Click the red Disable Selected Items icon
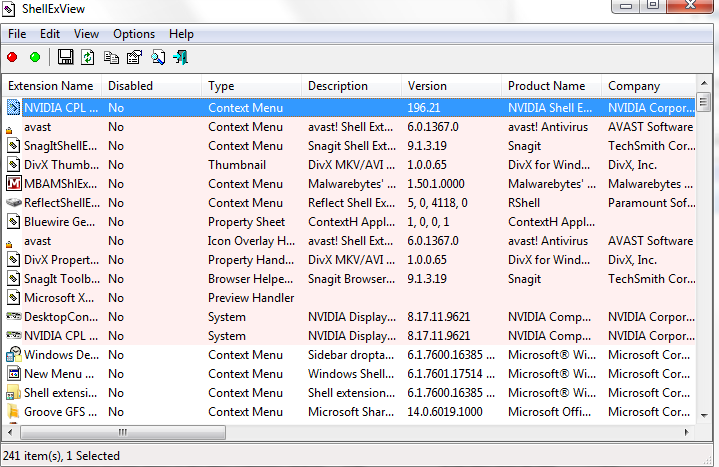Screen dimensions: 719x467 (x=12, y=57)
